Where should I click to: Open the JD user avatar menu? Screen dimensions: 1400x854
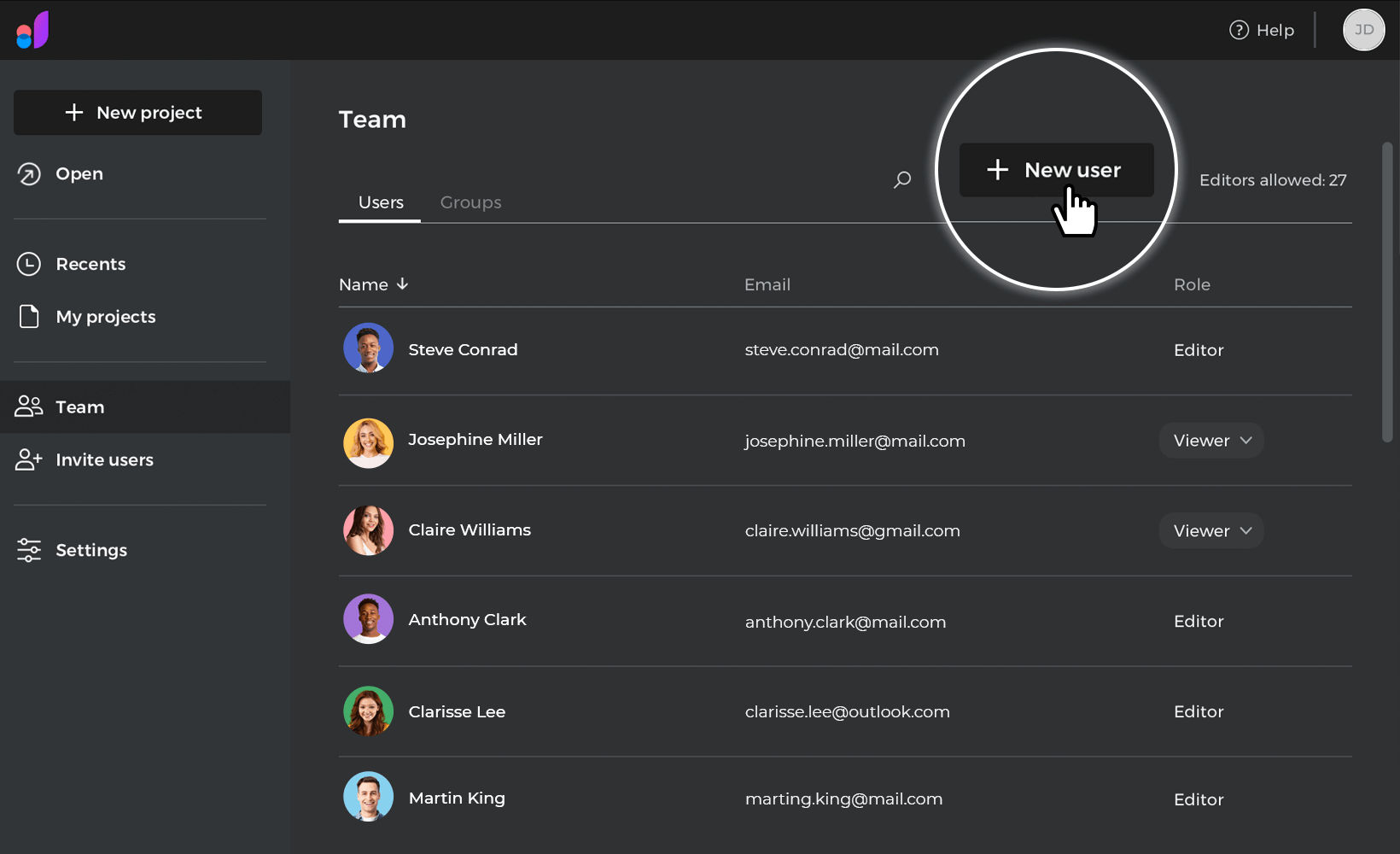pos(1363,30)
